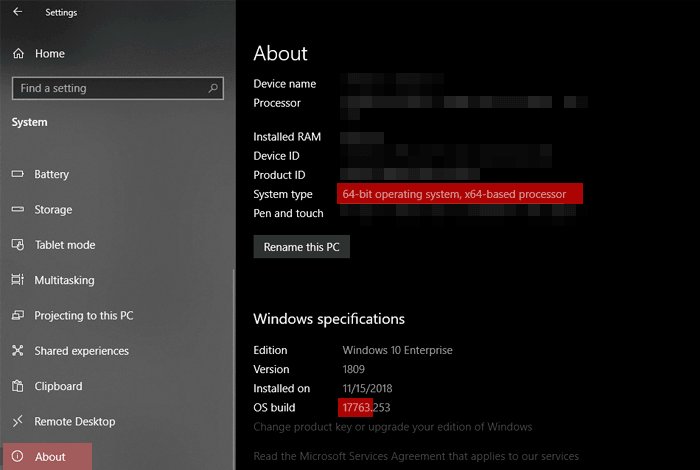Select the Windows 10 Enterprise edition text
The height and width of the screenshot is (470, 700).
pos(397,350)
